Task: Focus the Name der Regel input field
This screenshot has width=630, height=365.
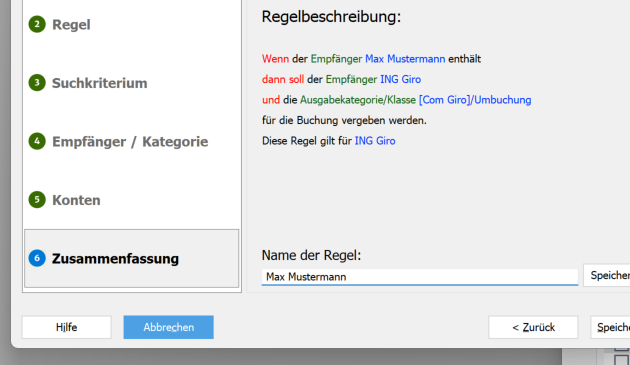Action: pyautogui.click(x=420, y=277)
